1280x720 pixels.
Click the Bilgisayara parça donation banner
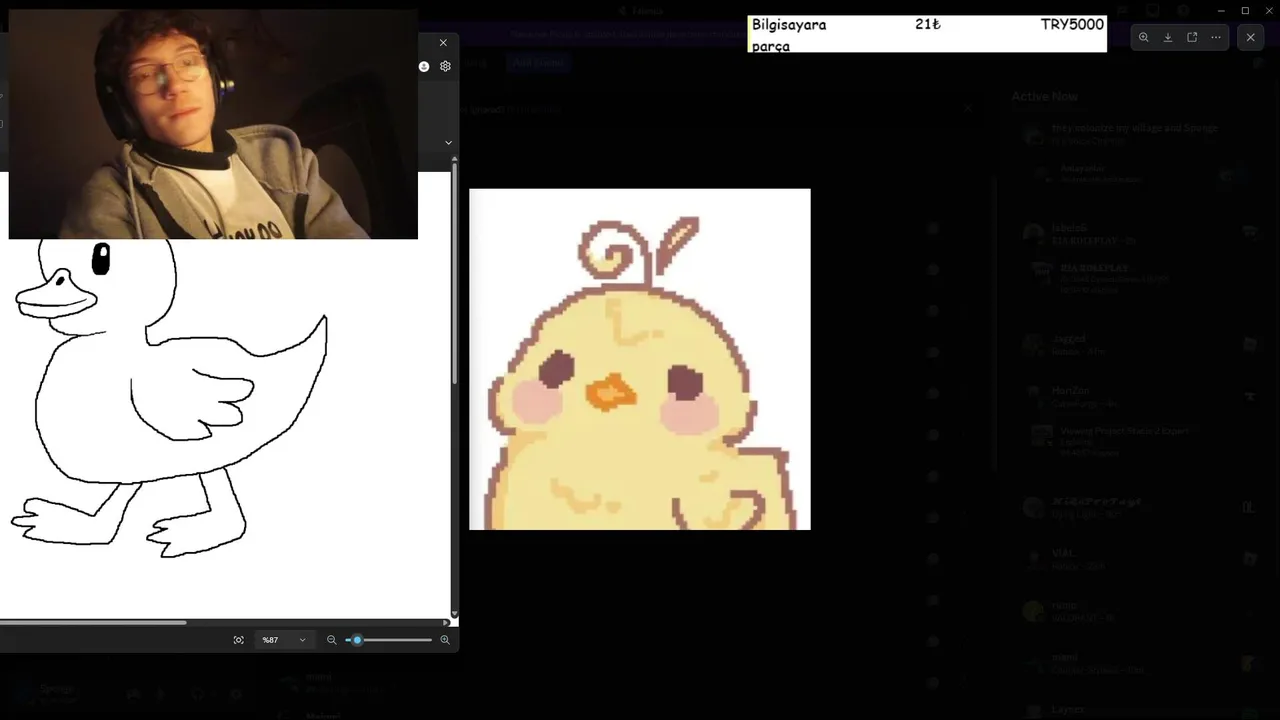[x=927, y=34]
